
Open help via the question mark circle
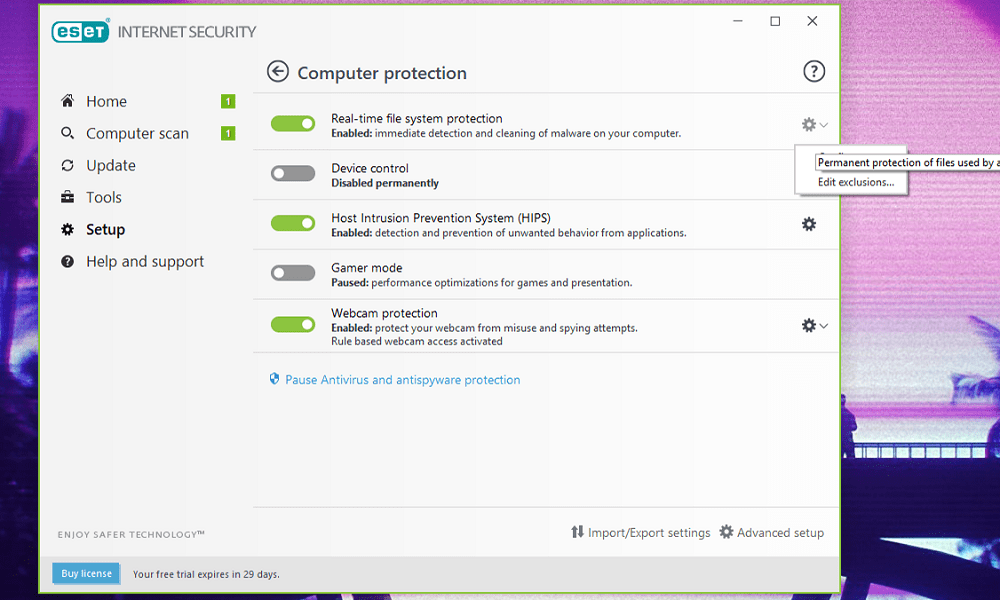tap(814, 71)
